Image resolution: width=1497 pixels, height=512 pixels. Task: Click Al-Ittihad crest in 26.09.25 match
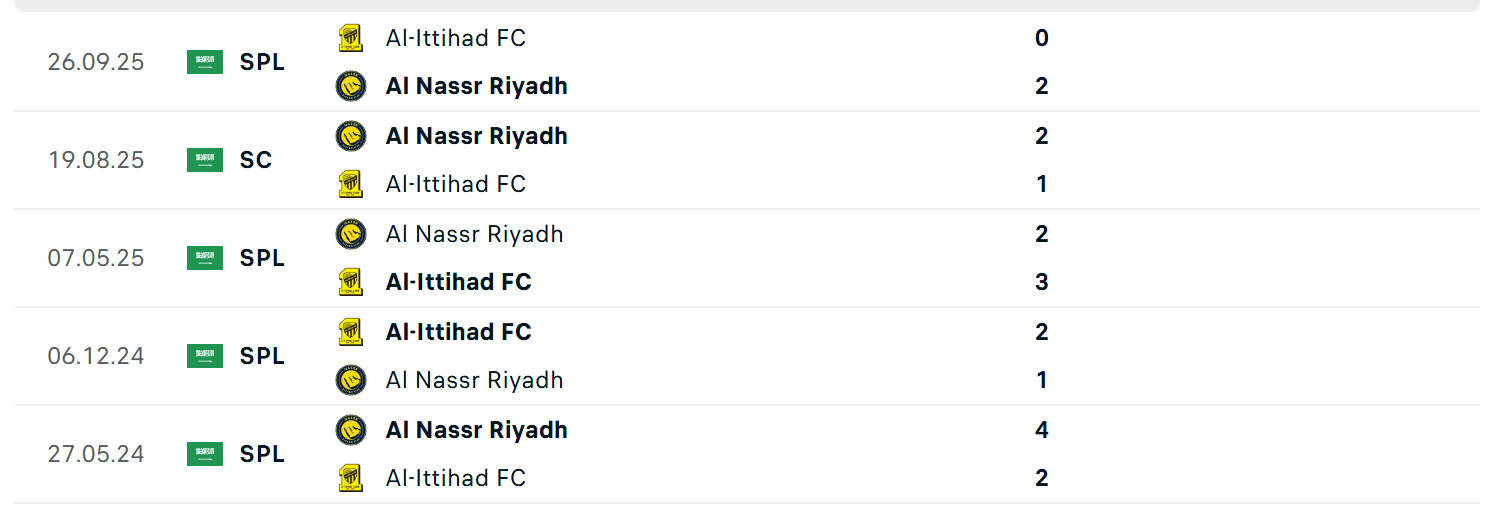(x=350, y=38)
